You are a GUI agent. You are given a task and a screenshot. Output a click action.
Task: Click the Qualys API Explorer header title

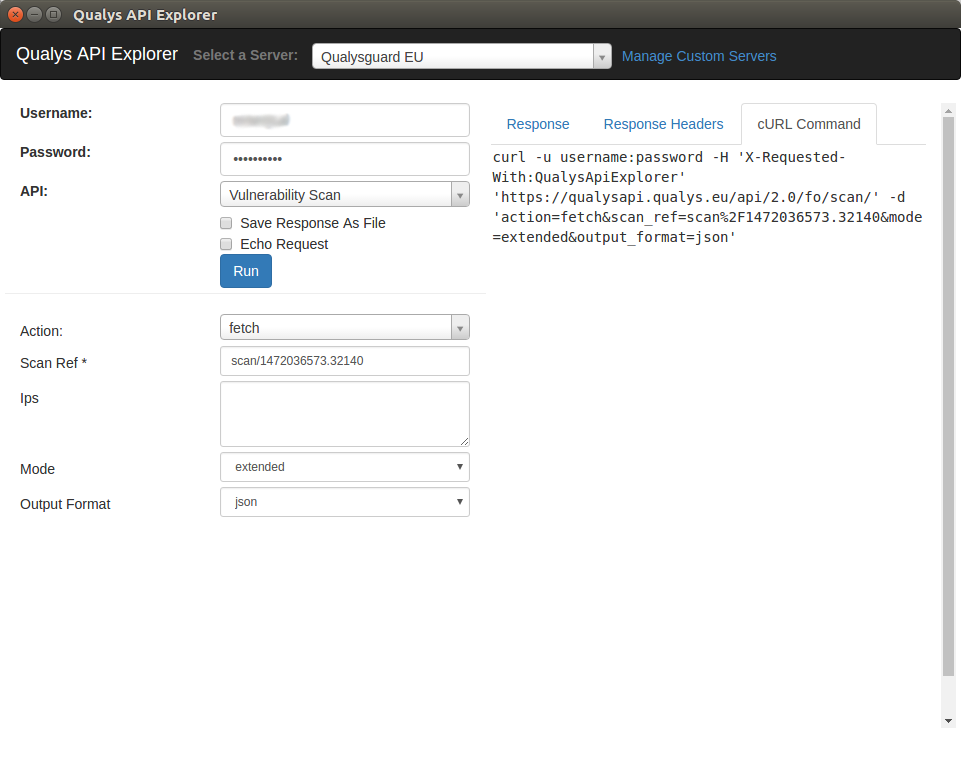[x=97, y=54]
